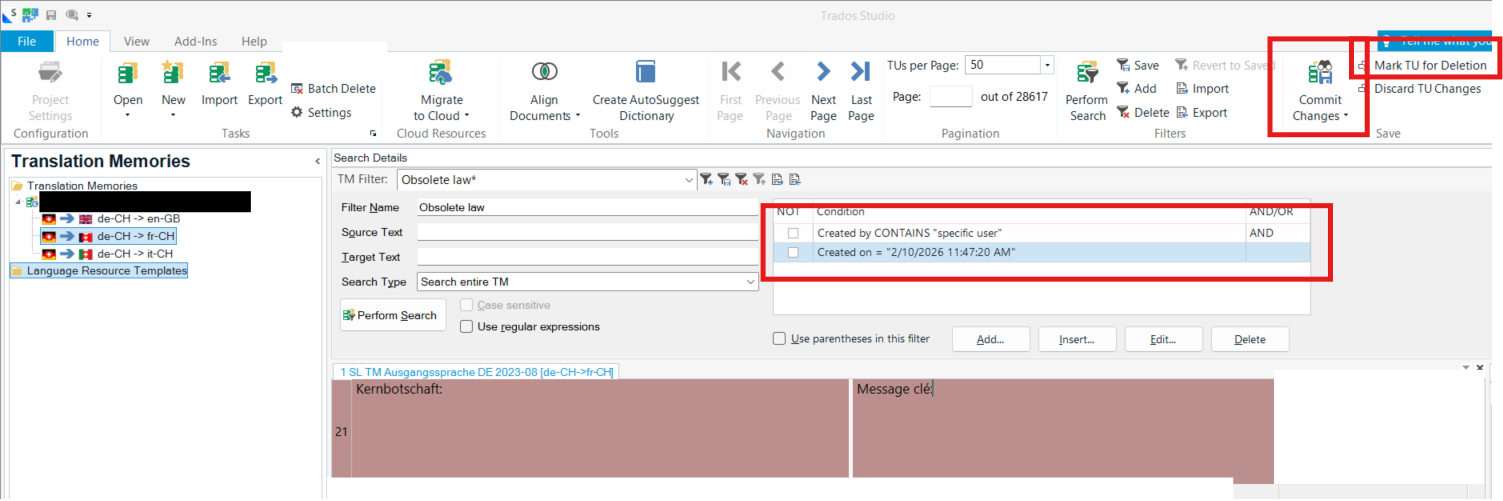Click the Import icon in Tasks group
Screen dimensions: 1503x501
tap(219, 74)
